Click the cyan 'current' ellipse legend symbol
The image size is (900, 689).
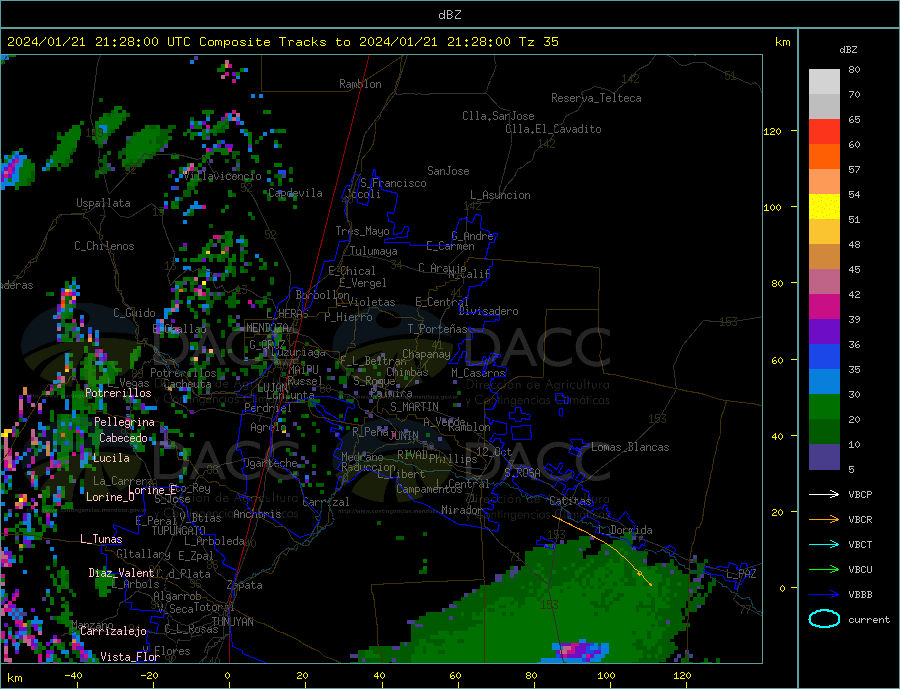(824, 619)
